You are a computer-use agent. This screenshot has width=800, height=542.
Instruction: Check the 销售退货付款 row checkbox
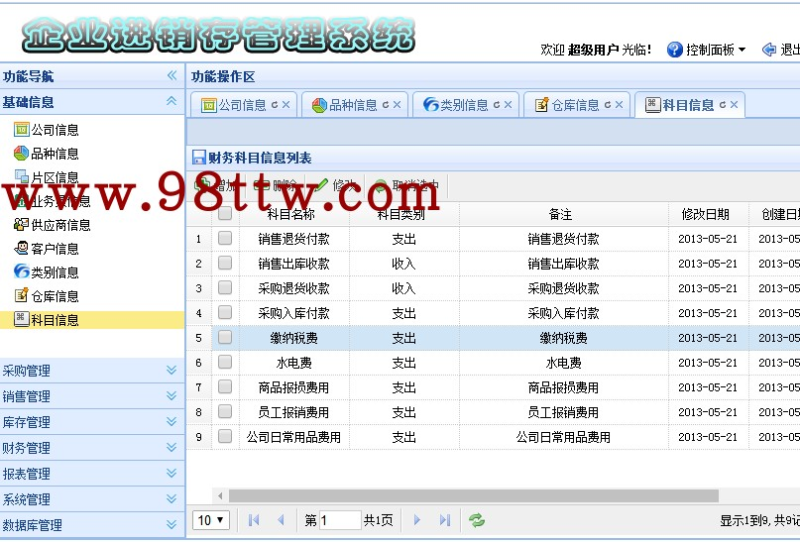pos(225,238)
